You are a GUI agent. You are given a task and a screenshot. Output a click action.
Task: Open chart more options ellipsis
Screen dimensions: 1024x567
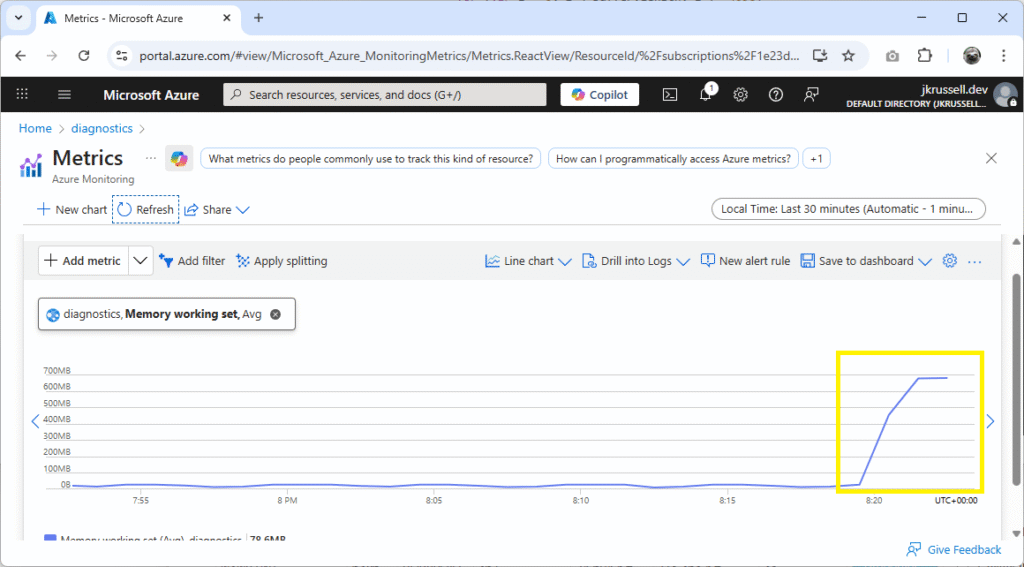tap(975, 262)
